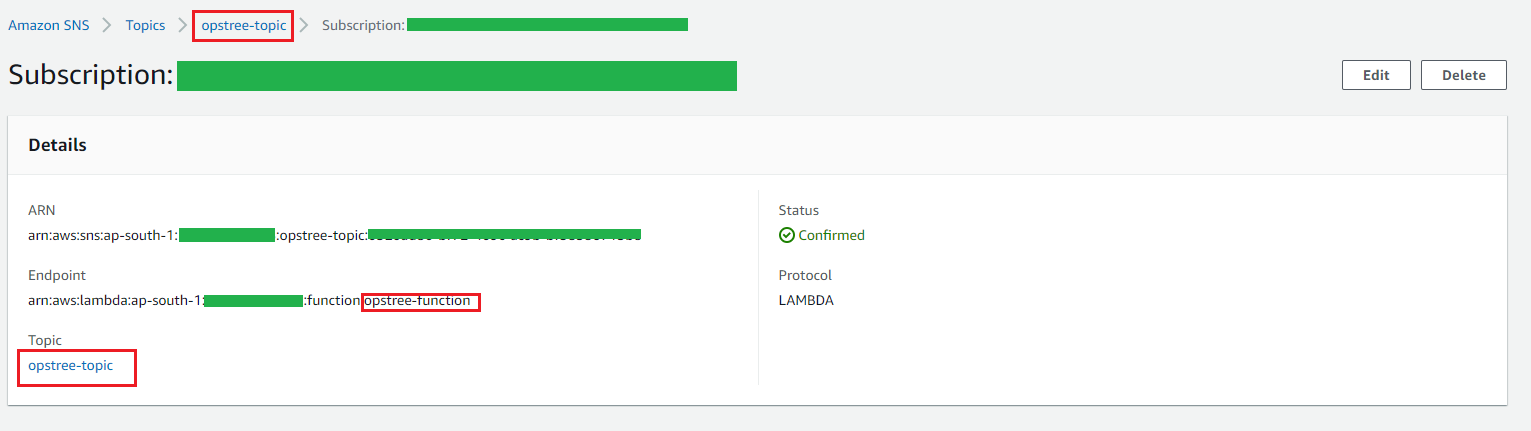Click the LAMBDA protocol value
Screen dimensions: 1531x431
806,300
